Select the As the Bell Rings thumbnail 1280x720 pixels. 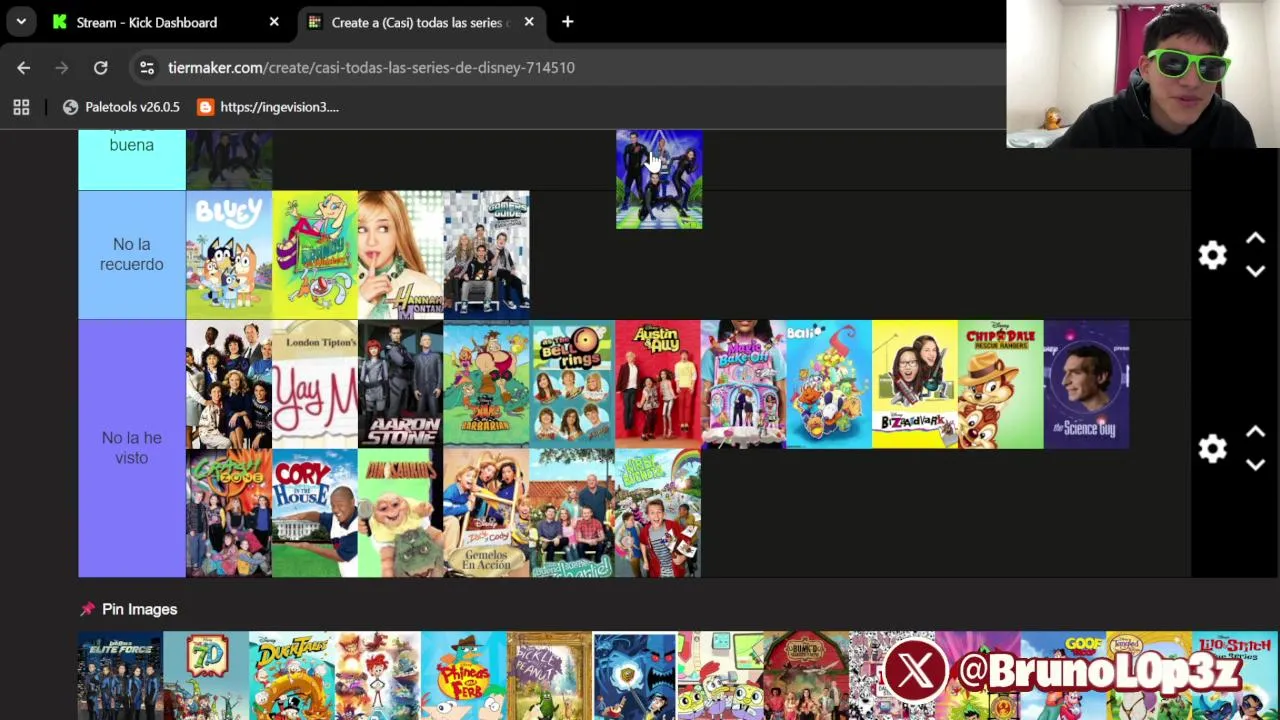pyautogui.click(x=573, y=384)
